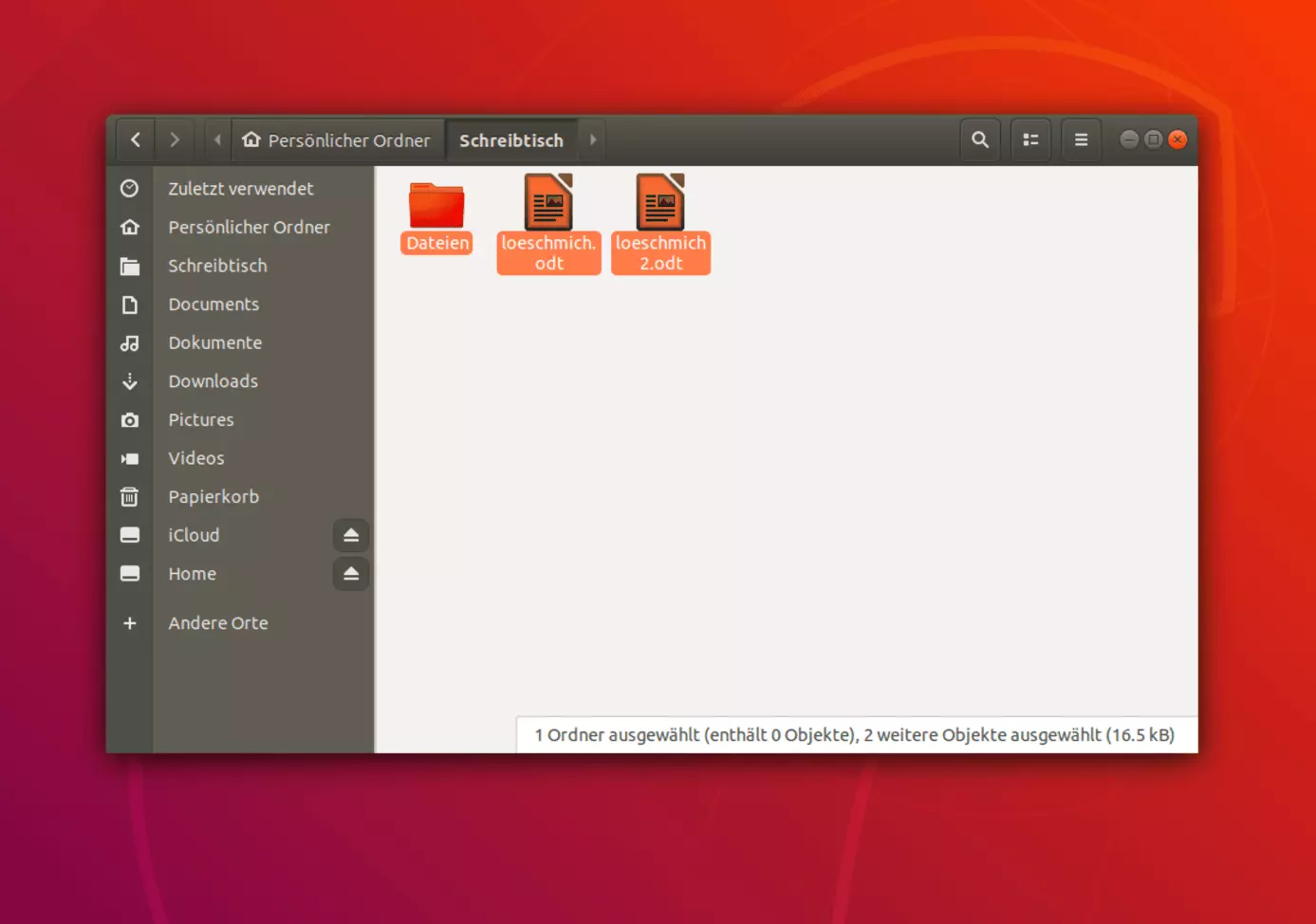Image resolution: width=1316 pixels, height=924 pixels.
Task: Open the search in Nautilus
Action: (x=979, y=139)
